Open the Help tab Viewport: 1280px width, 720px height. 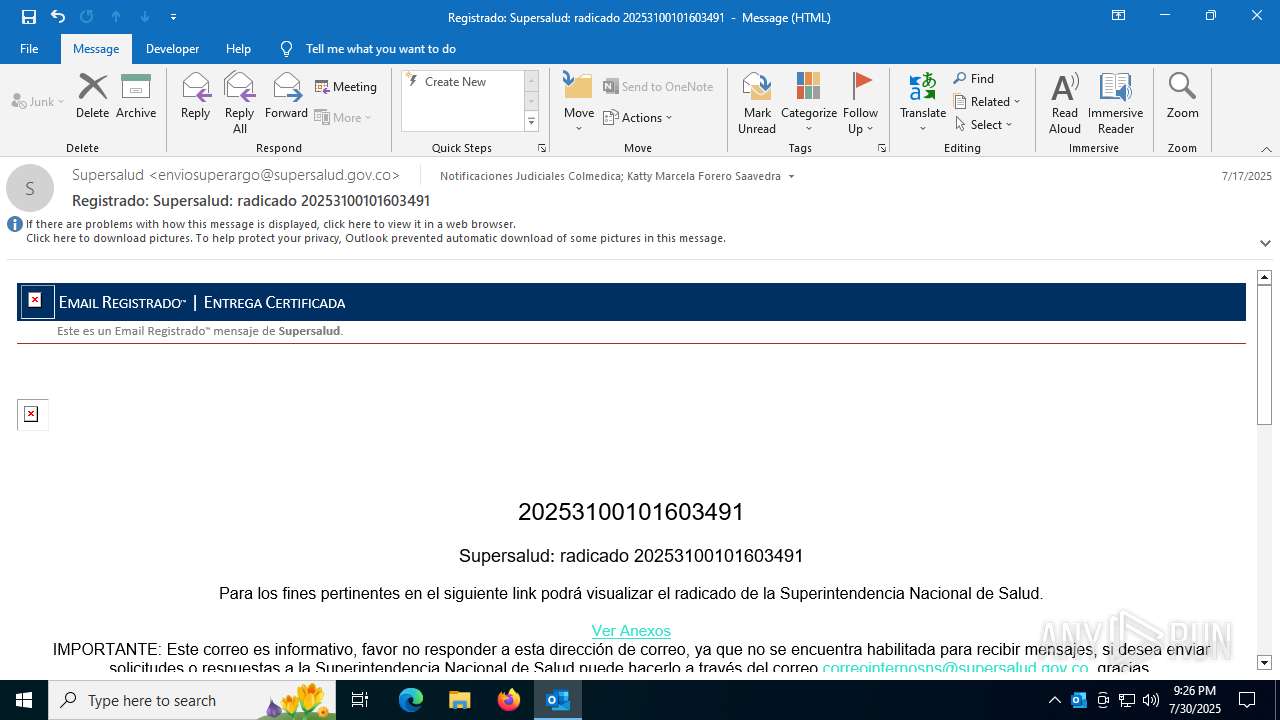pyautogui.click(x=238, y=49)
